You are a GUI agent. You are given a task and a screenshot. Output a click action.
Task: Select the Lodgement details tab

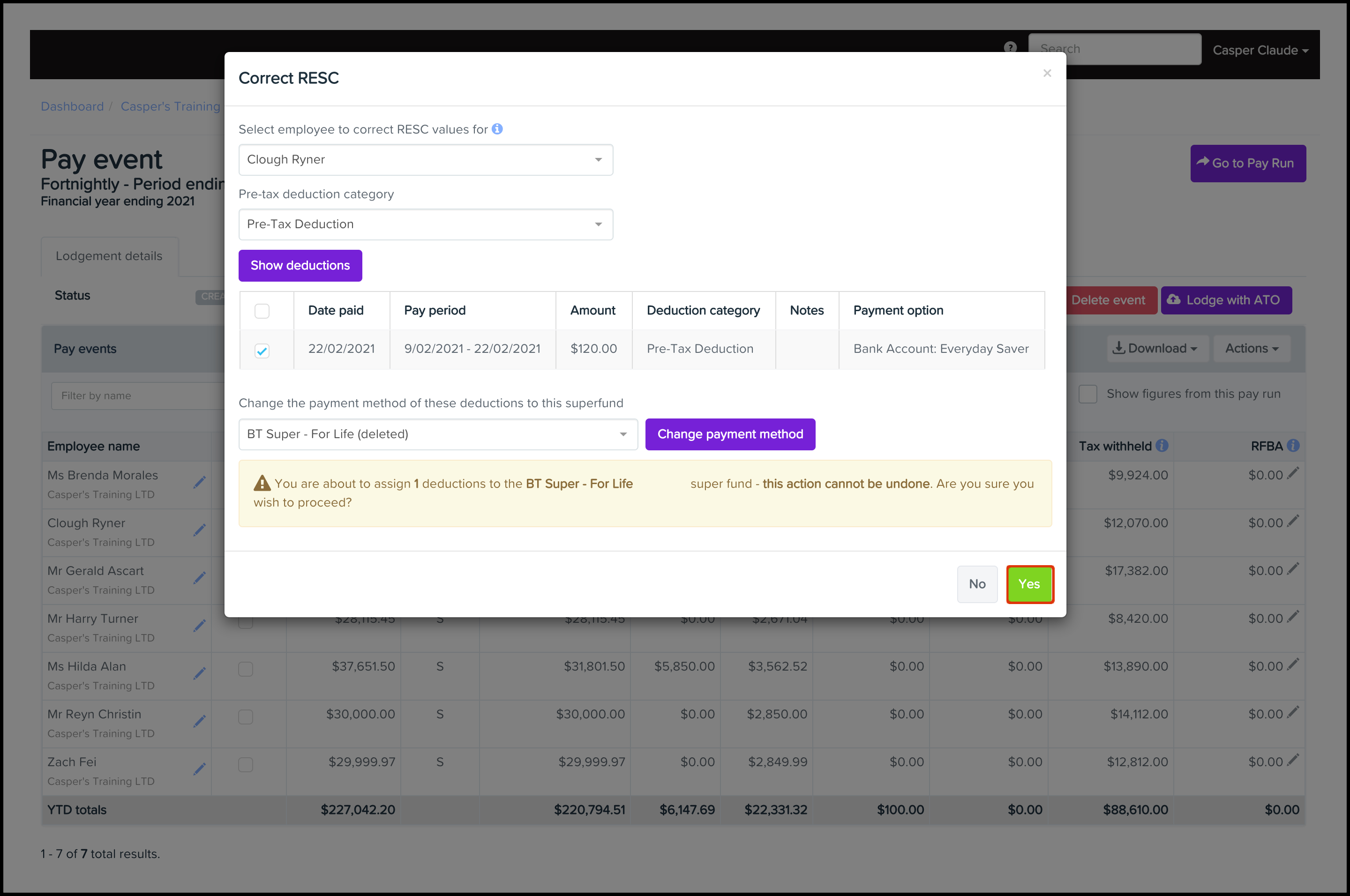[x=109, y=256]
